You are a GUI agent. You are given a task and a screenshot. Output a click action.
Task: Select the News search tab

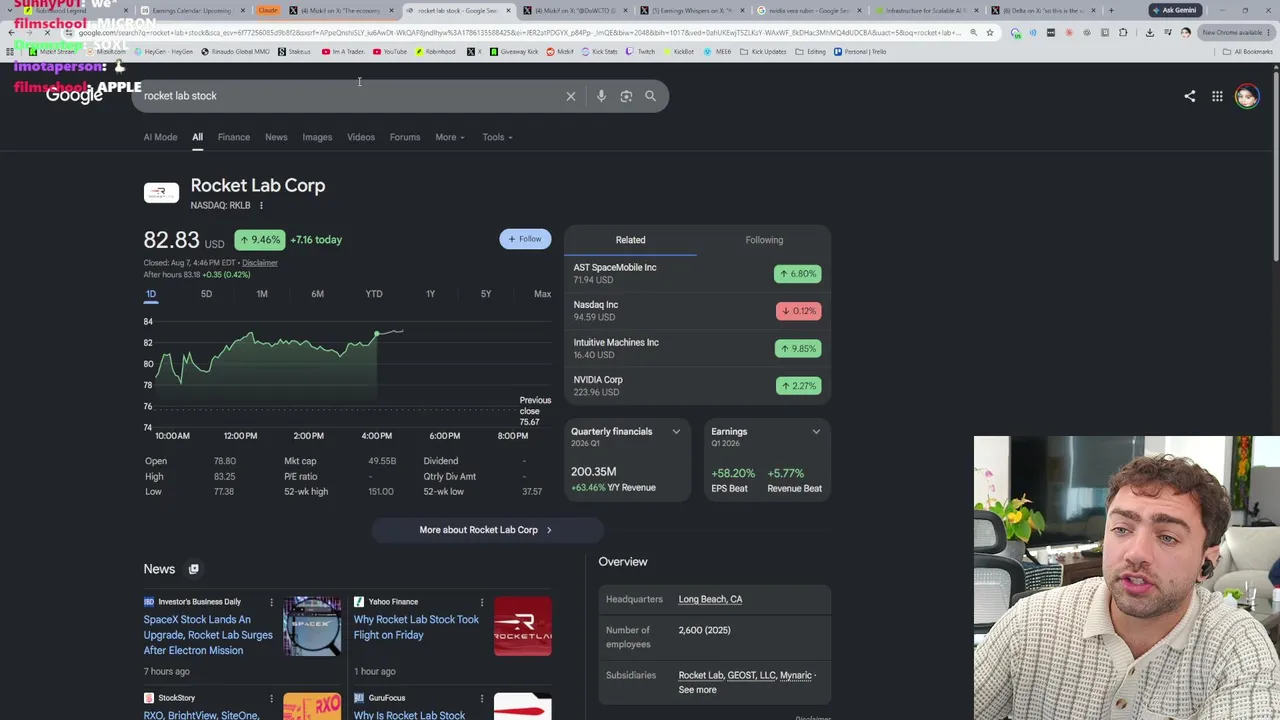276,137
